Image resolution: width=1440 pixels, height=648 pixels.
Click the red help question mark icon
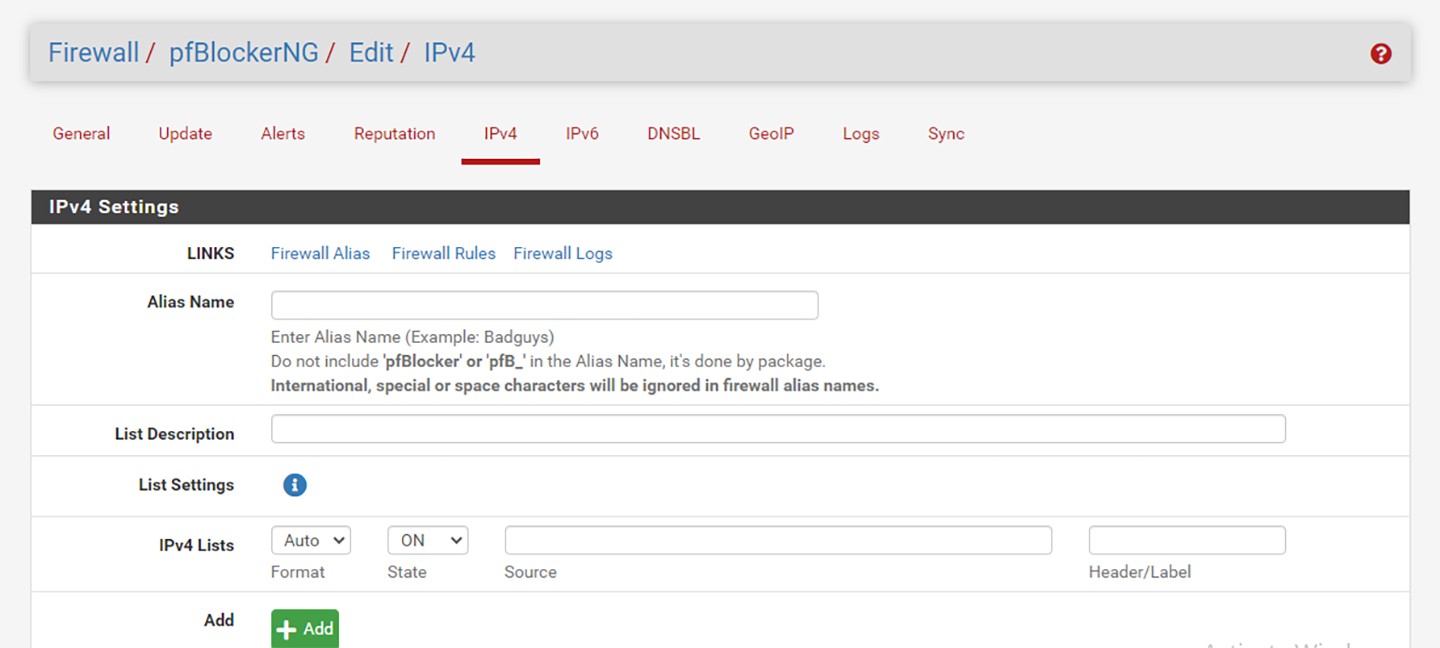pyautogui.click(x=1381, y=54)
